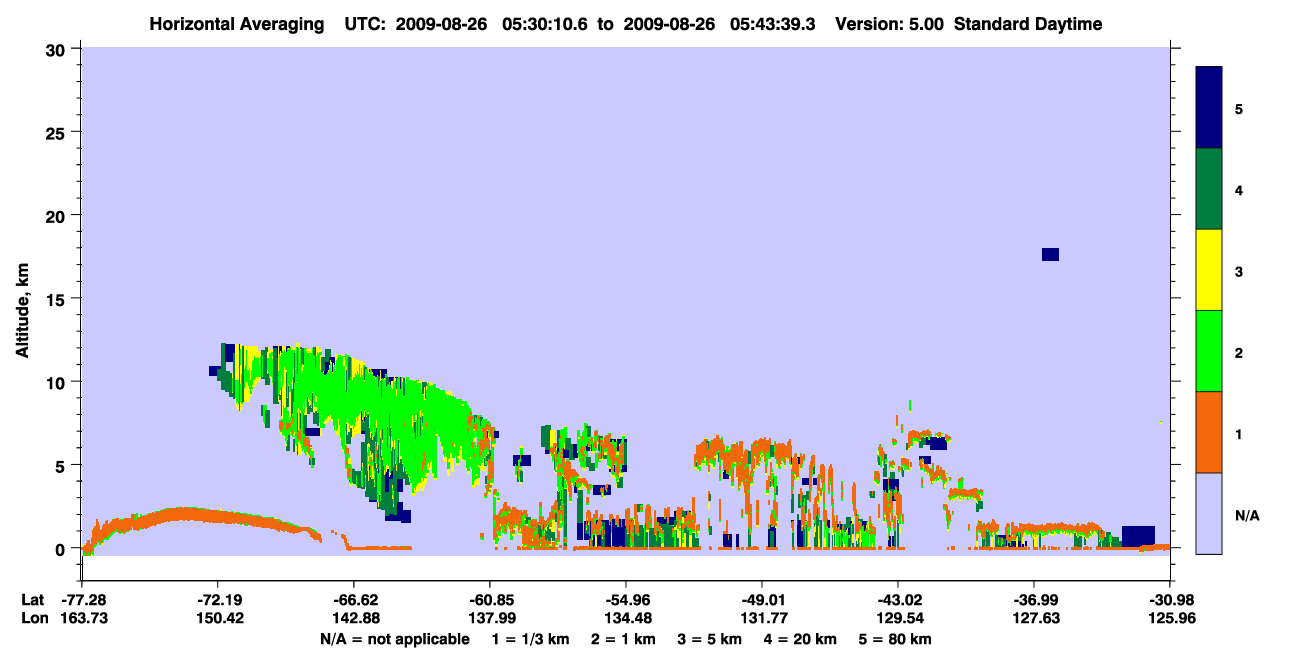The height and width of the screenshot is (667, 1300).
Task: Click the legend text '1 = 1/3 km'
Action: click(531, 639)
